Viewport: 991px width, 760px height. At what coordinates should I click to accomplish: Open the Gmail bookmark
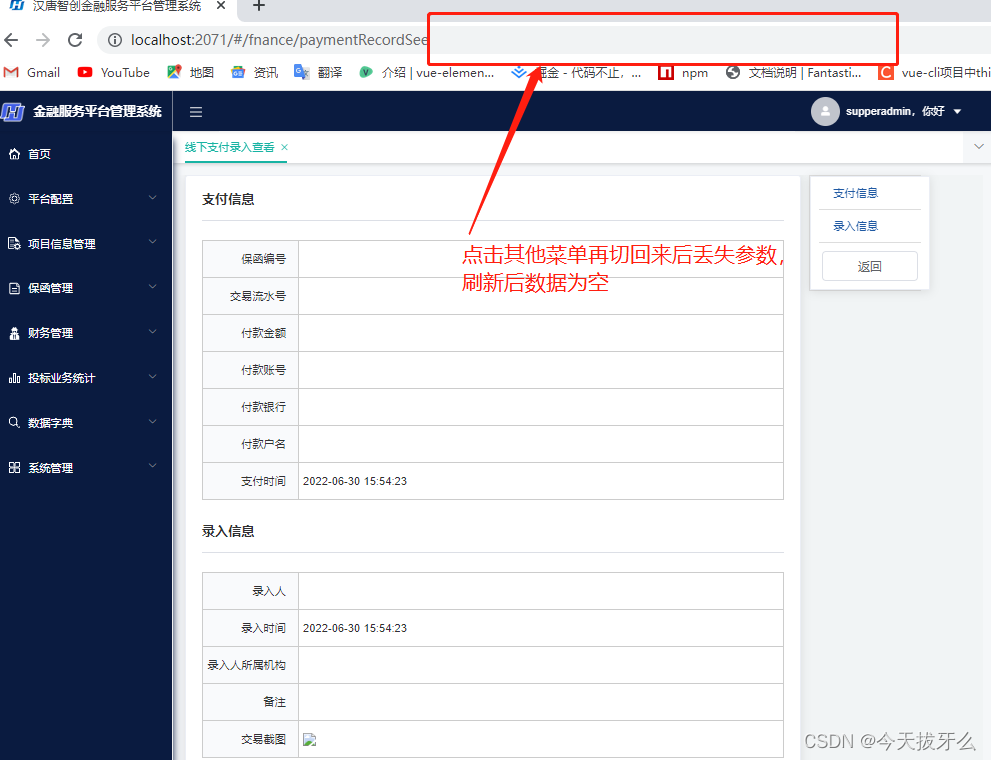[x=31, y=72]
